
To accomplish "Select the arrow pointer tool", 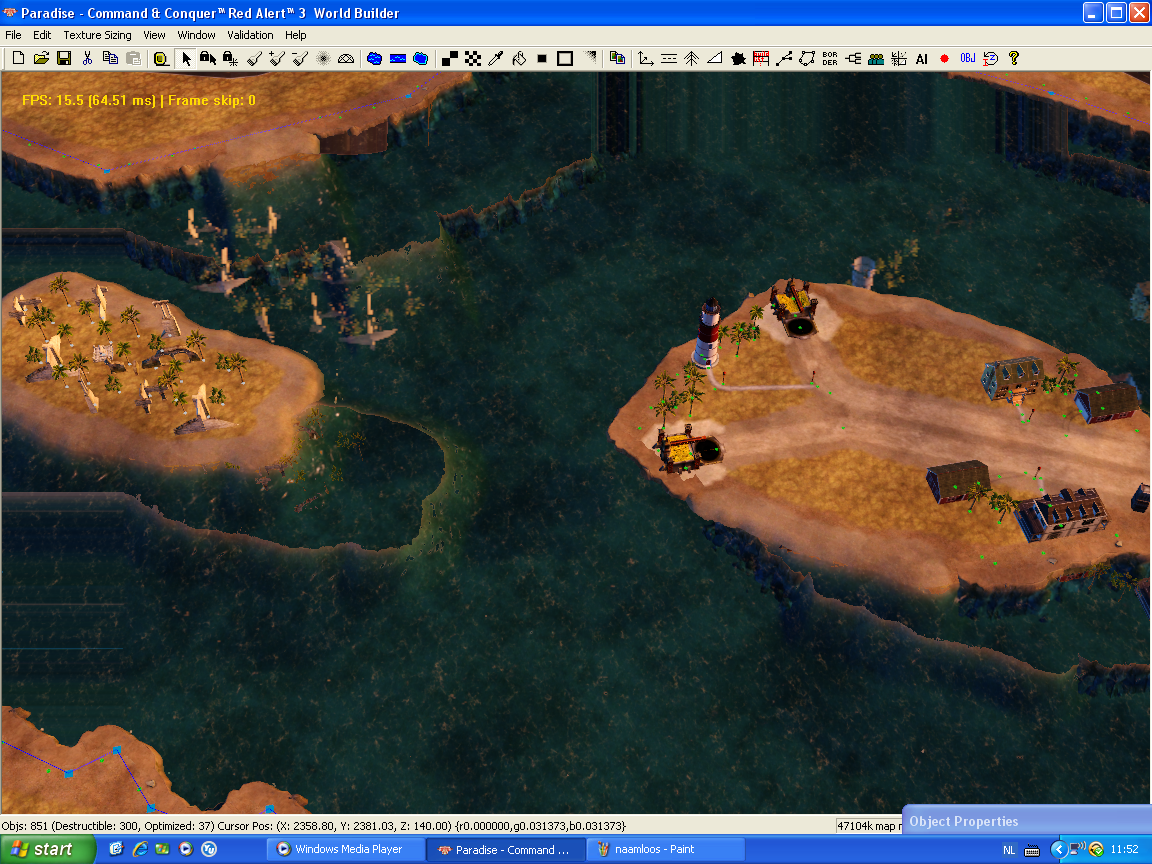I will point(185,58).
